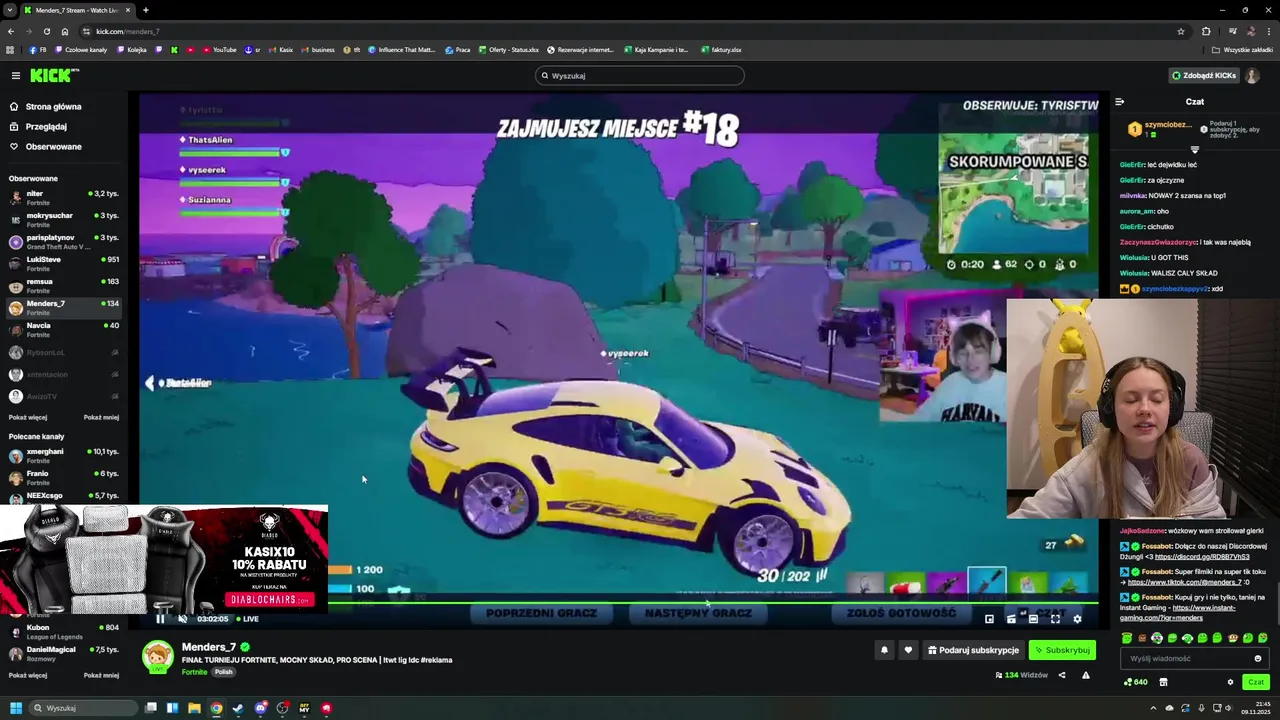
Task: Open a new Chrome tab
Action: click(x=145, y=10)
